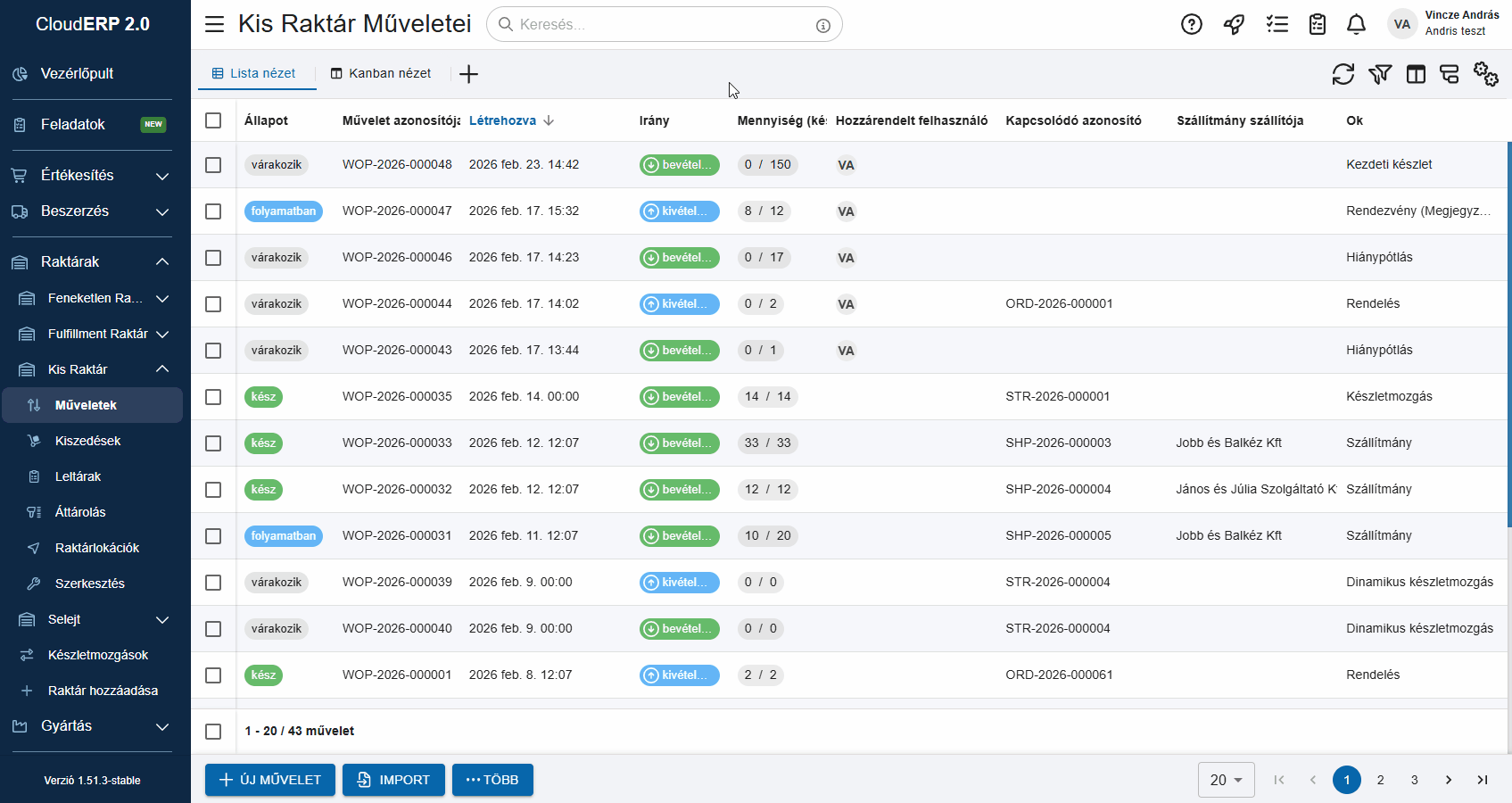The width and height of the screenshot is (1512, 803).
Task: Tick the checkbox for WOP-2026-000035
Action: 213,397
